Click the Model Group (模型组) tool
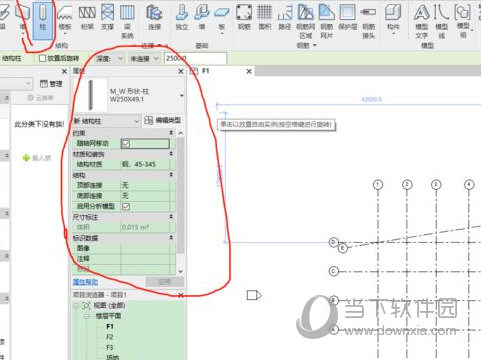The width and height of the screenshot is (481, 360). click(463, 20)
